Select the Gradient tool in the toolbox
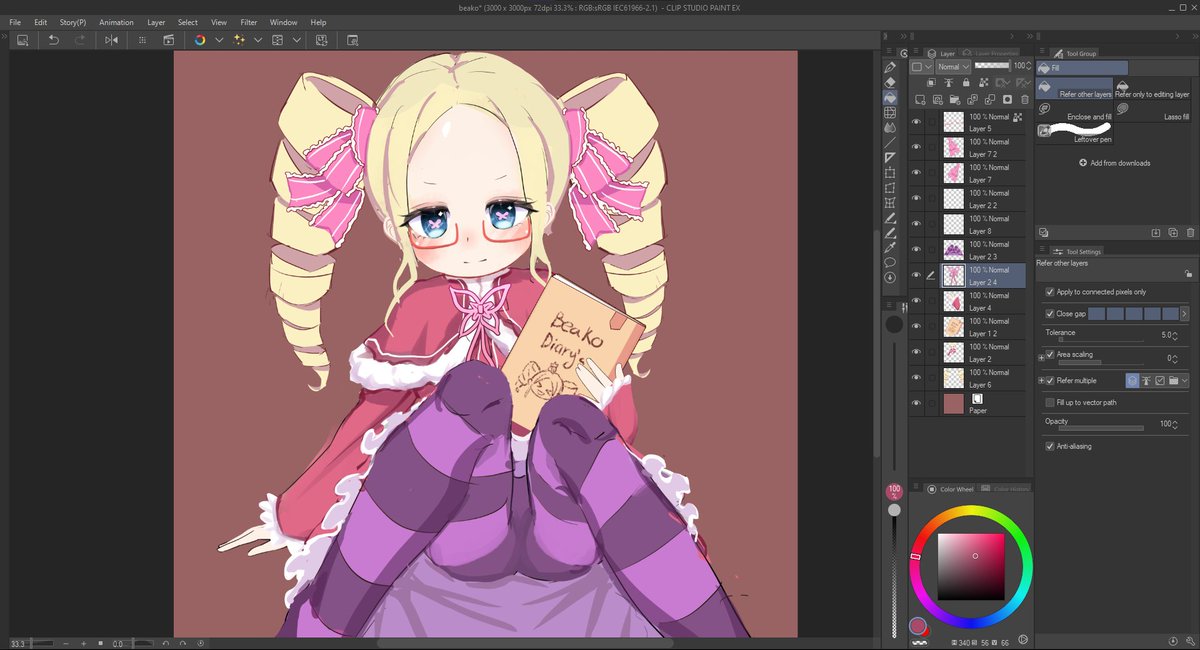This screenshot has height=650, width=1200. click(x=890, y=113)
